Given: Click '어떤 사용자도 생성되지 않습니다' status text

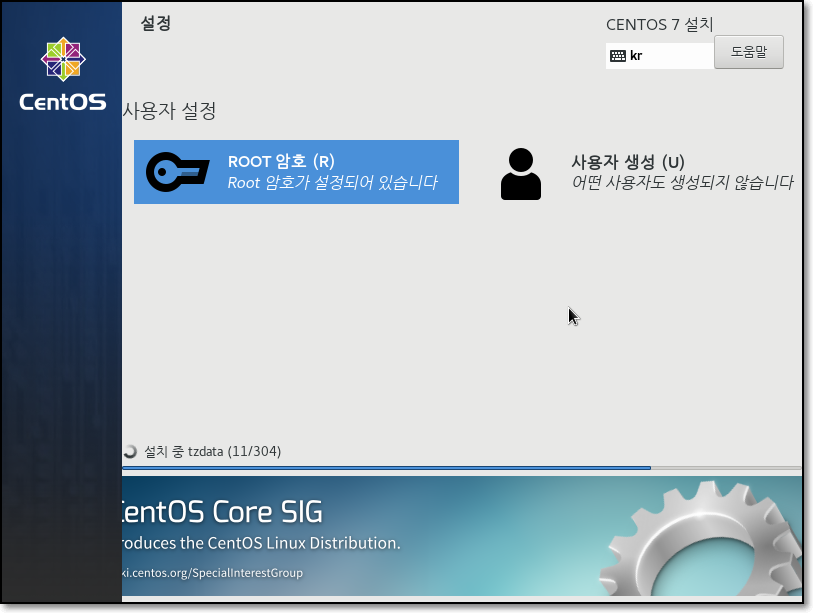Looking at the screenshot, I should (682, 183).
